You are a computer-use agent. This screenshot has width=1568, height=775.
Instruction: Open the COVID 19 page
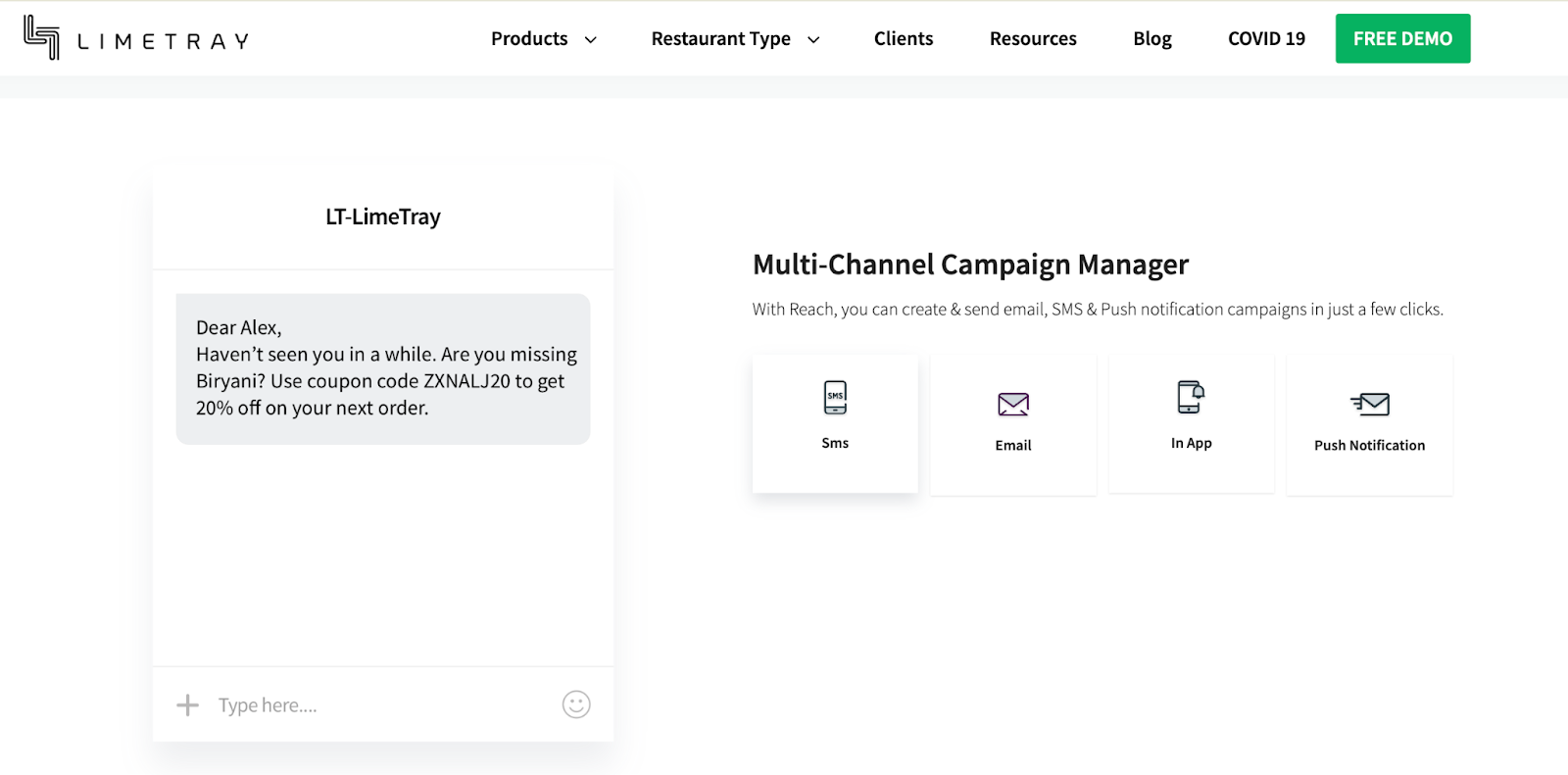1266,39
